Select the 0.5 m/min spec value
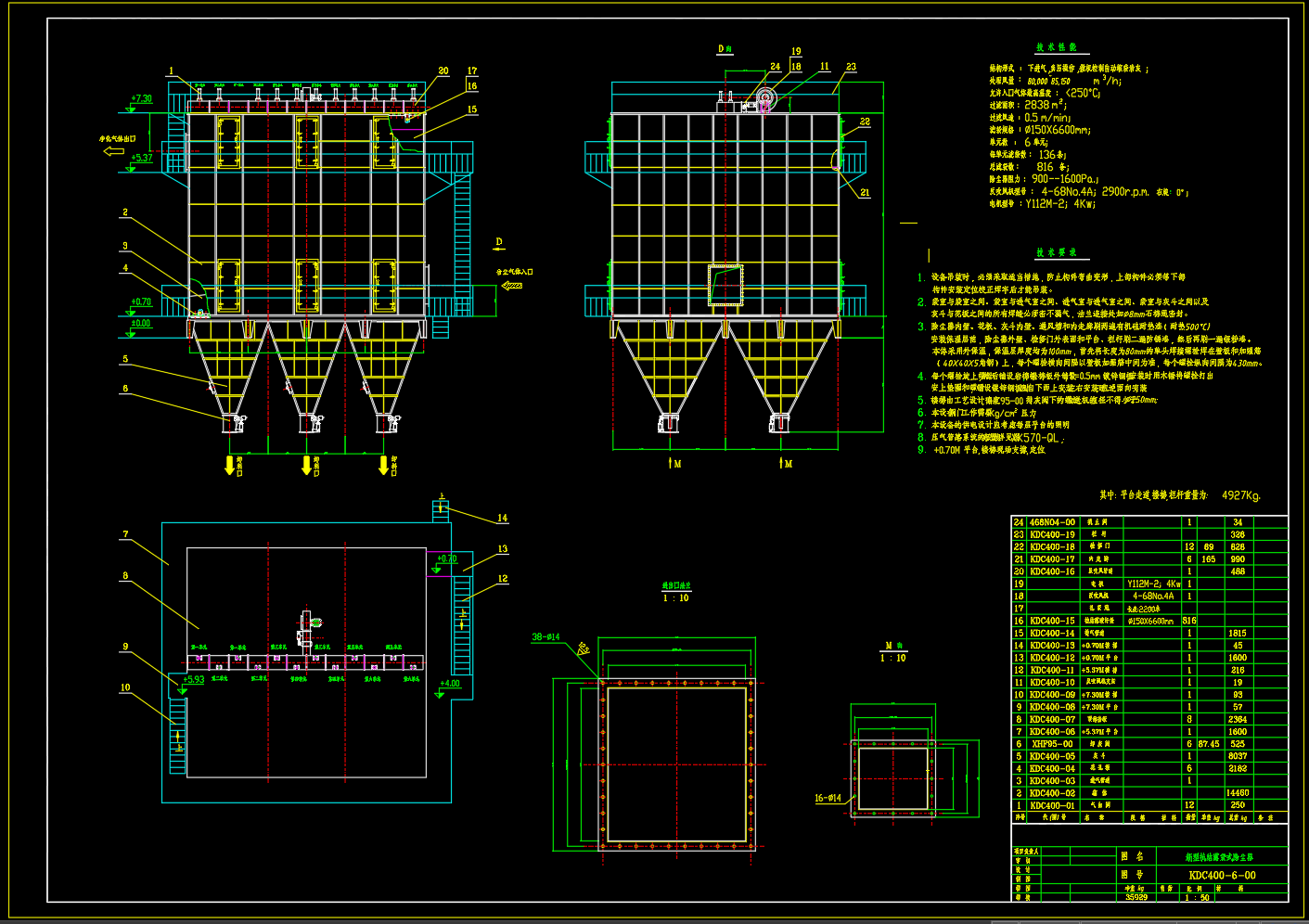Viewport: 1309px width, 924px height. tap(1047, 118)
